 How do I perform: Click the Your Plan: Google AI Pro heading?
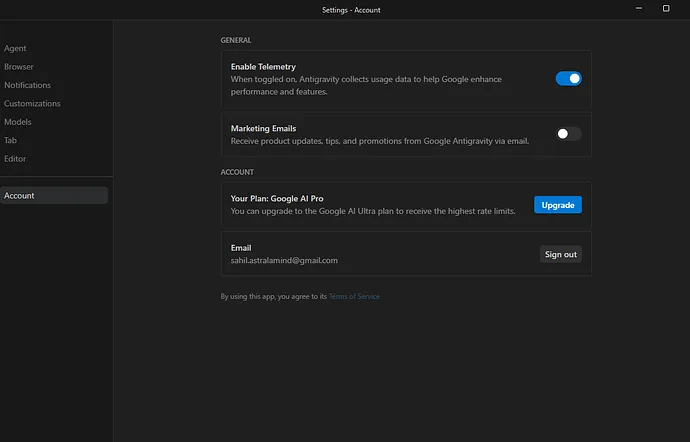coord(279,199)
